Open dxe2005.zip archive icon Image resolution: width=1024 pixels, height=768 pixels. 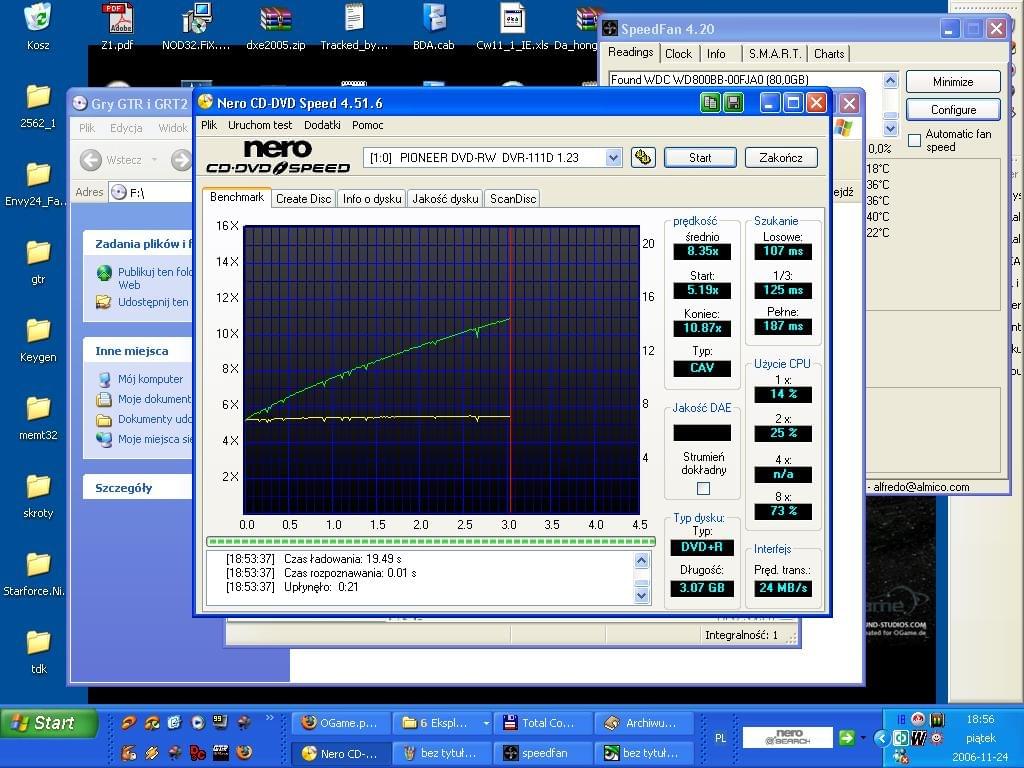pos(276,25)
